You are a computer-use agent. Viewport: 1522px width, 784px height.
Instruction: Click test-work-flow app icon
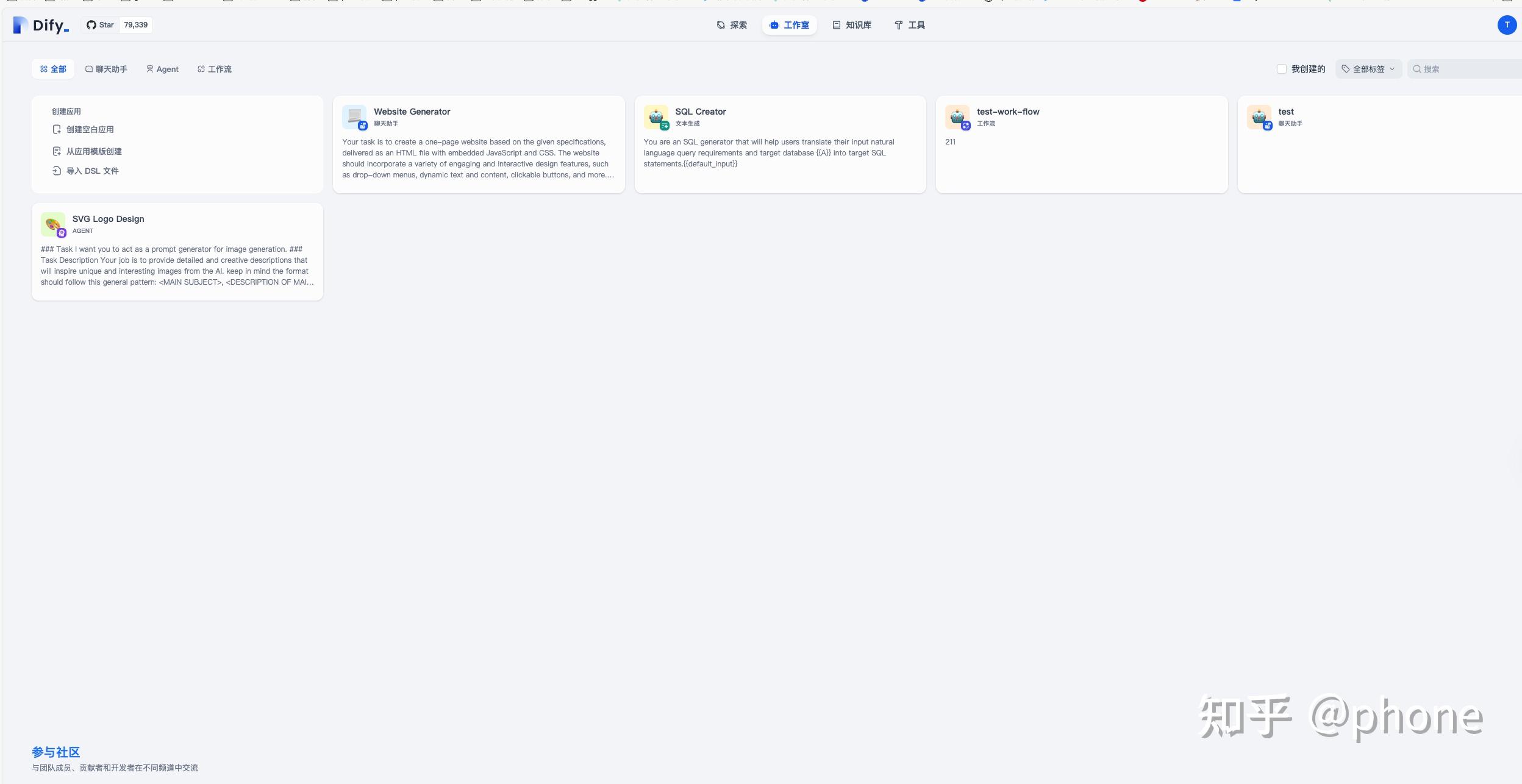pos(957,116)
